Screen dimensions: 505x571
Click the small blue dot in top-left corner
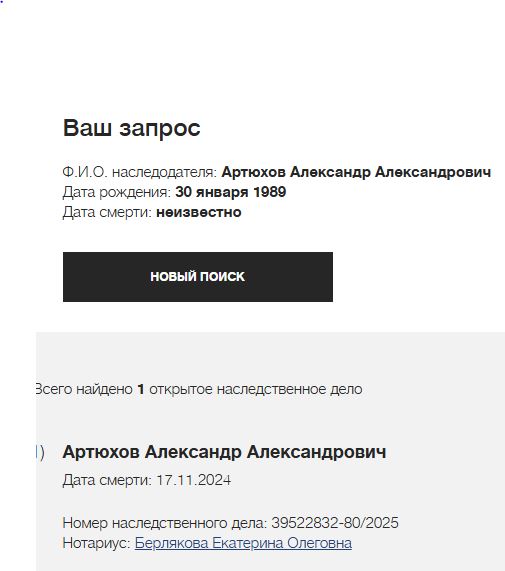click(x=1, y=2)
